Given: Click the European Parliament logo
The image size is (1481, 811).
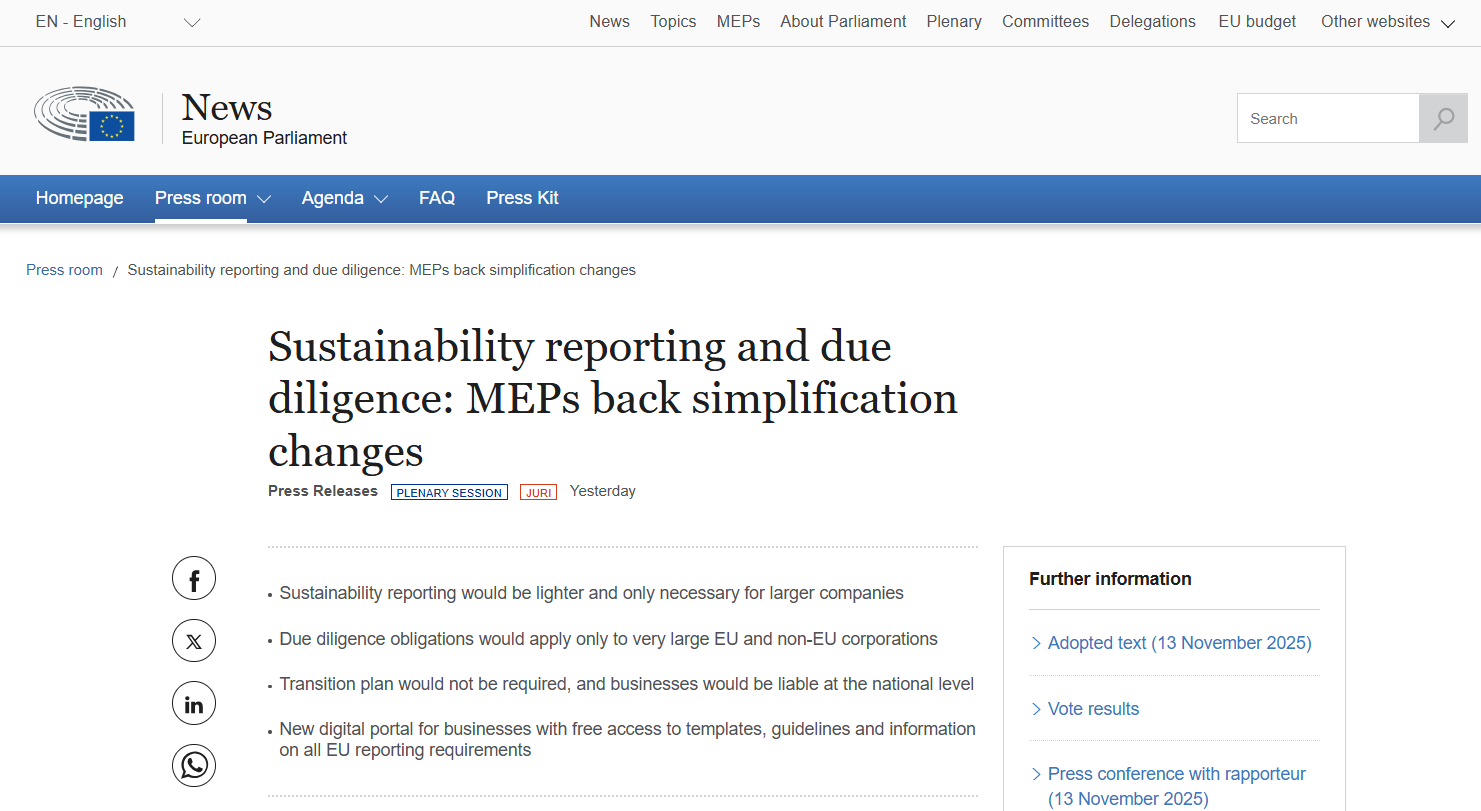Looking at the screenshot, I should coord(85,114).
